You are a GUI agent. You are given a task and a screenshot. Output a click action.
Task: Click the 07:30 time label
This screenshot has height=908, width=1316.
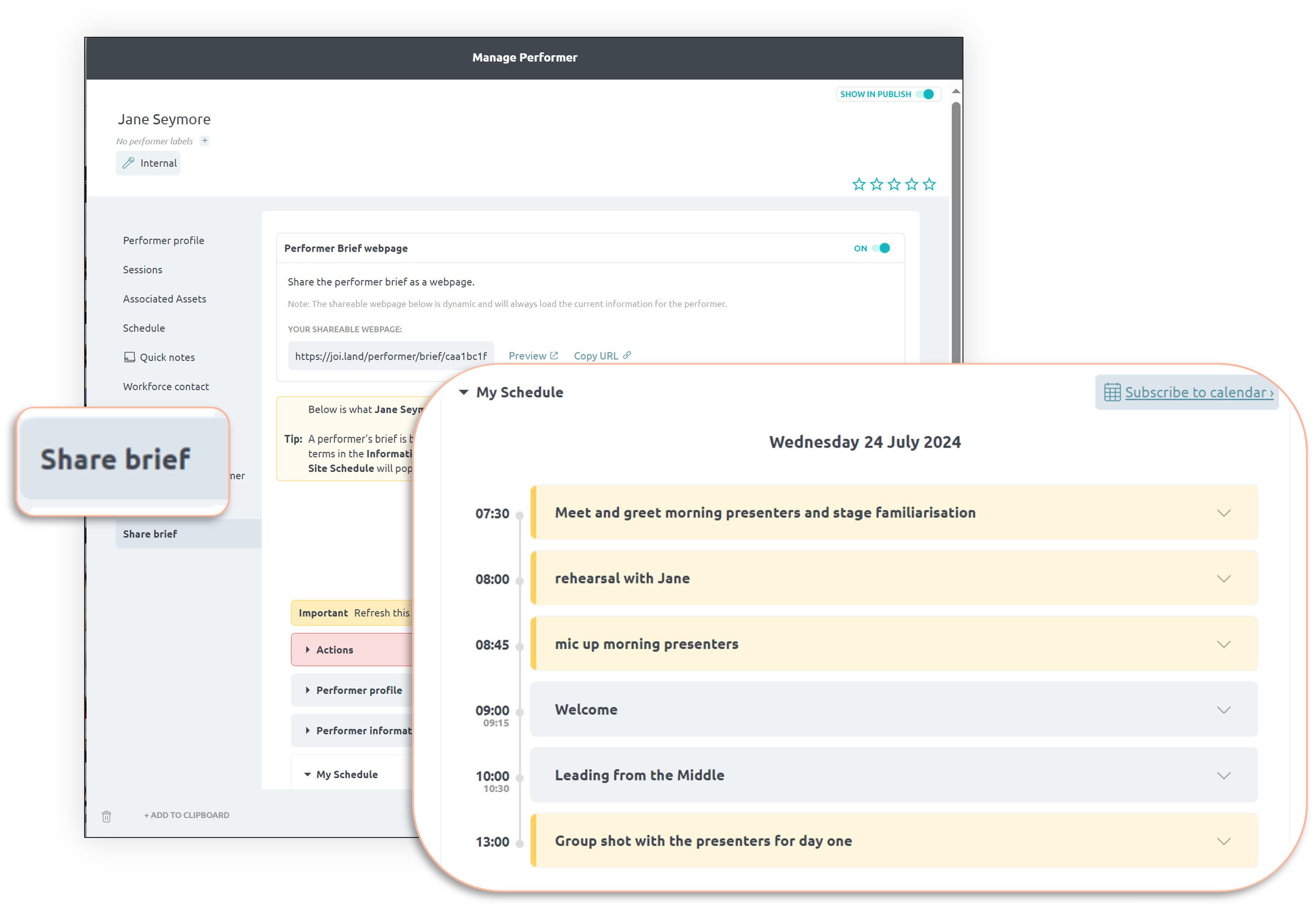click(x=492, y=514)
